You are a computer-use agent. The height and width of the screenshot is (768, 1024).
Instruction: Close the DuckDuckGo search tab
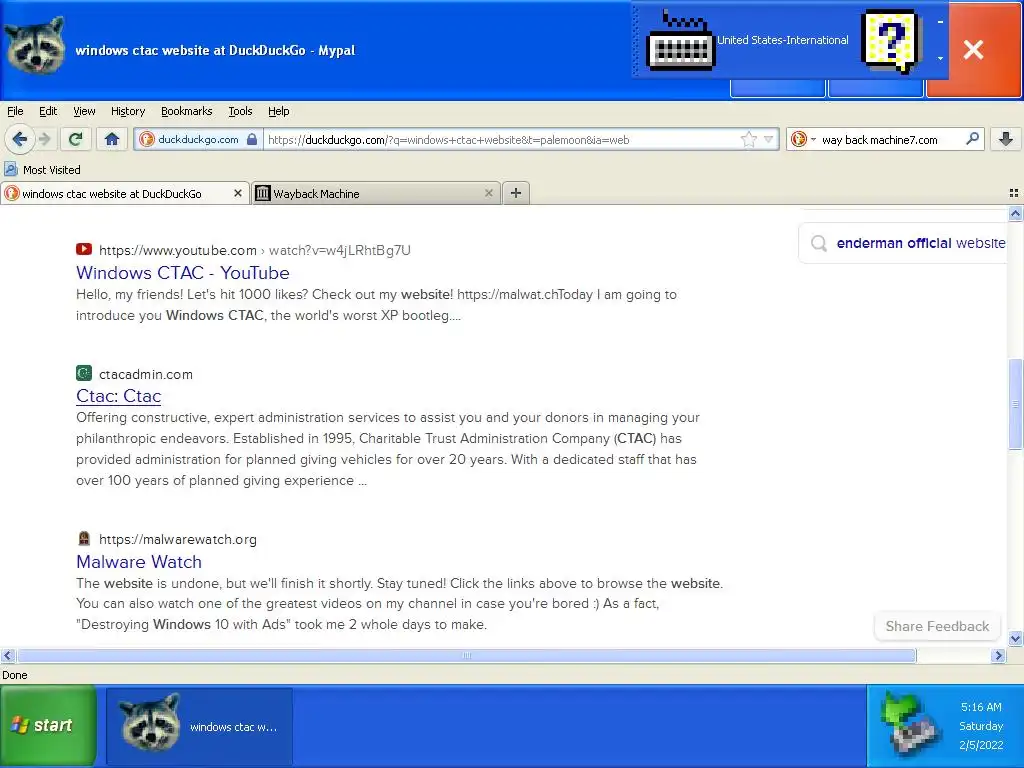(238, 193)
